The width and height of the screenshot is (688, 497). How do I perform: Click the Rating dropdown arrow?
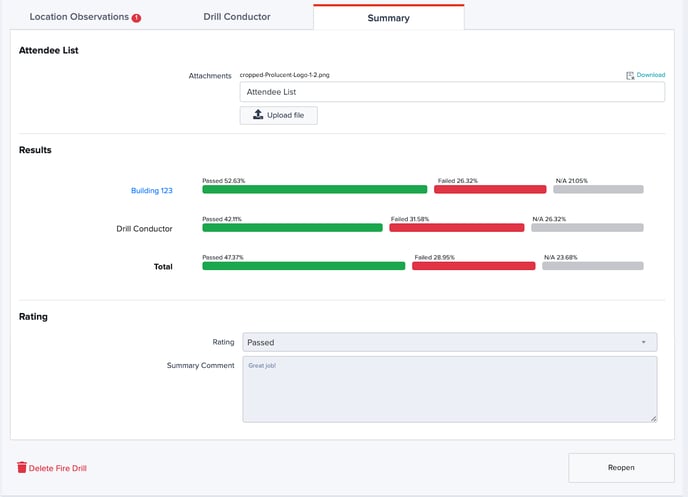[644, 342]
